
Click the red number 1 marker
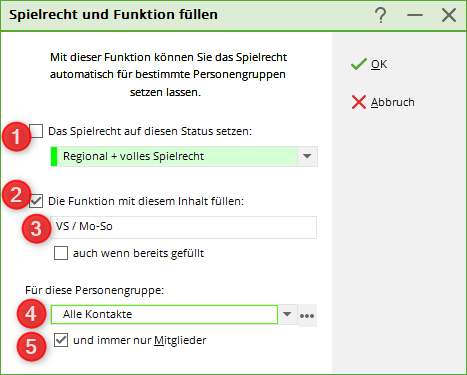coord(16,137)
